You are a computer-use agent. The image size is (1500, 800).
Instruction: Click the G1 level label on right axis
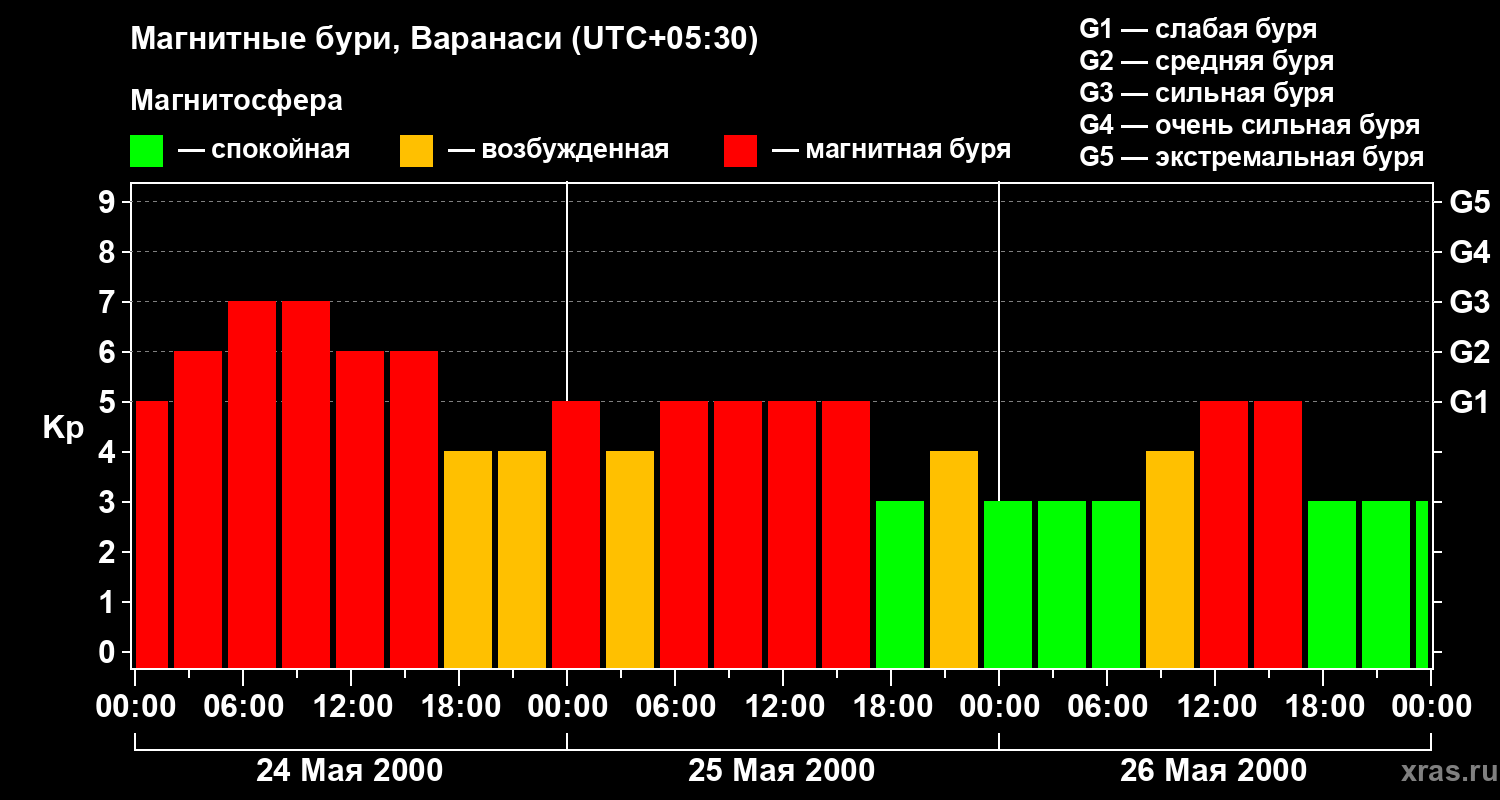tap(1469, 403)
